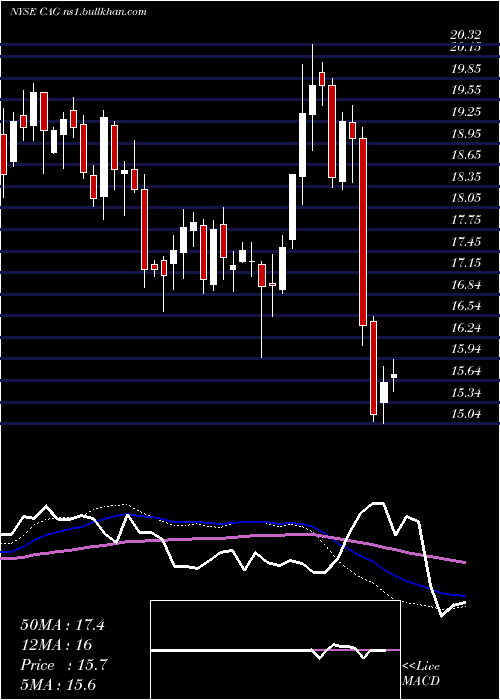The height and width of the screenshot is (700, 500).
Task: Click the <<Live MACD label
Action: pos(421,674)
